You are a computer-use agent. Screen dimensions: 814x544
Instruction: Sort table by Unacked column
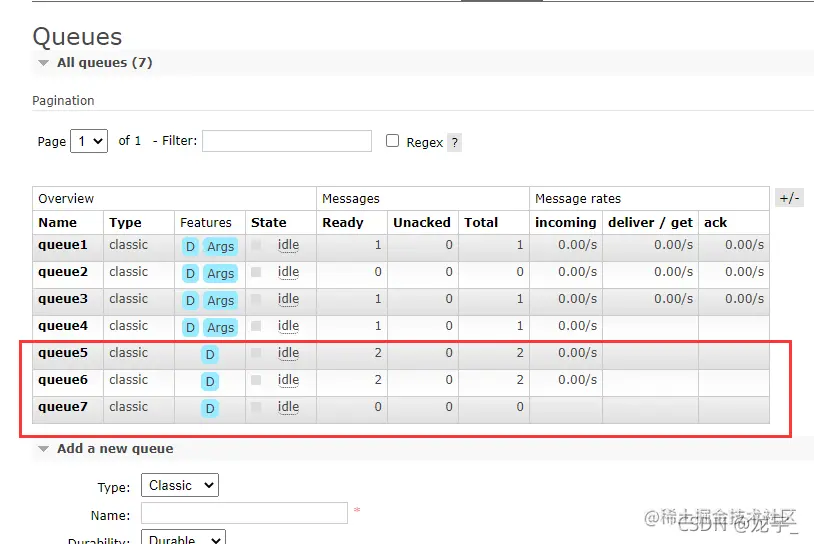pos(422,222)
